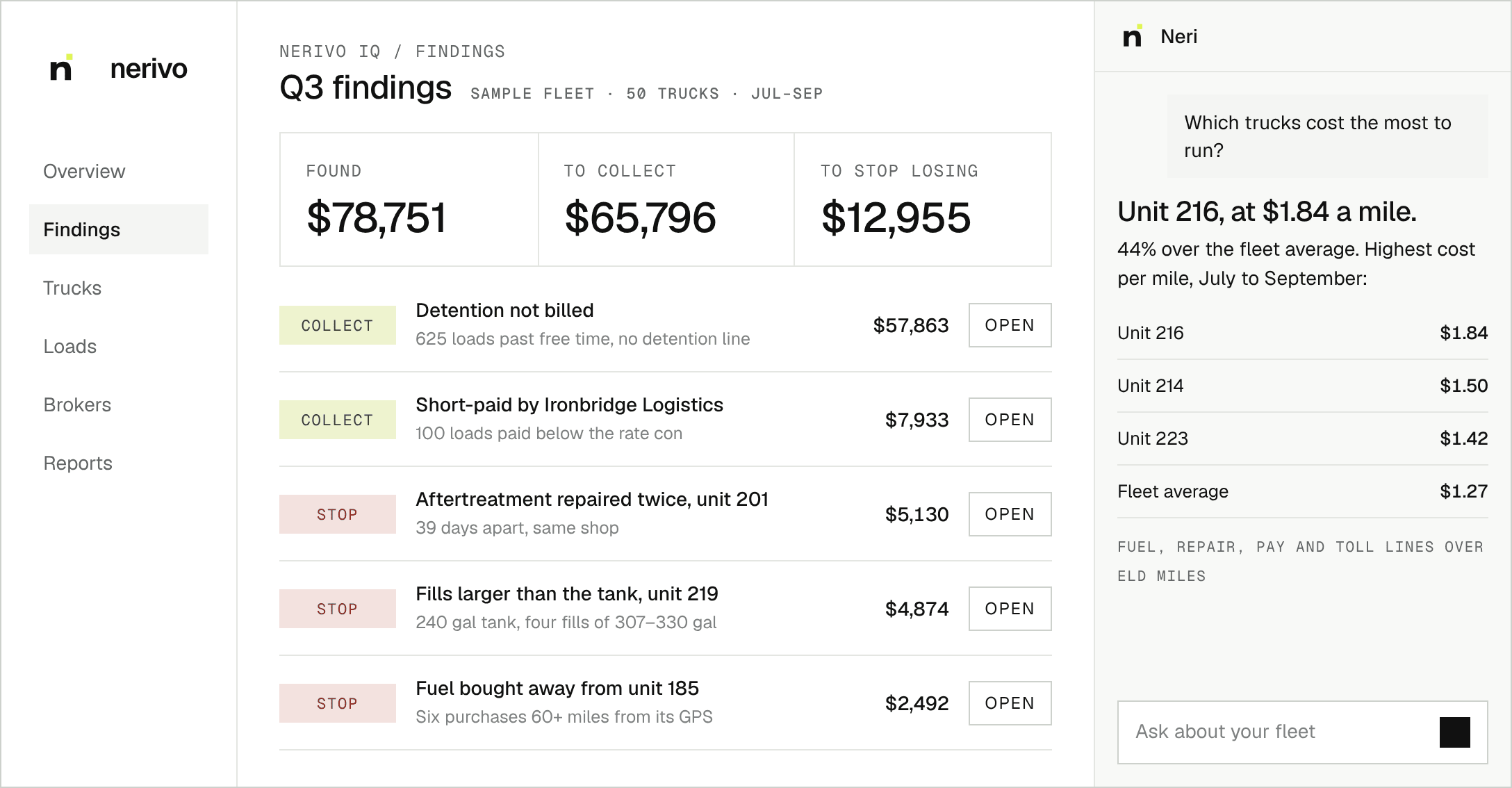Click the $5,130 amount
This screenshot has height=788, width=1512.
point(917,514)
